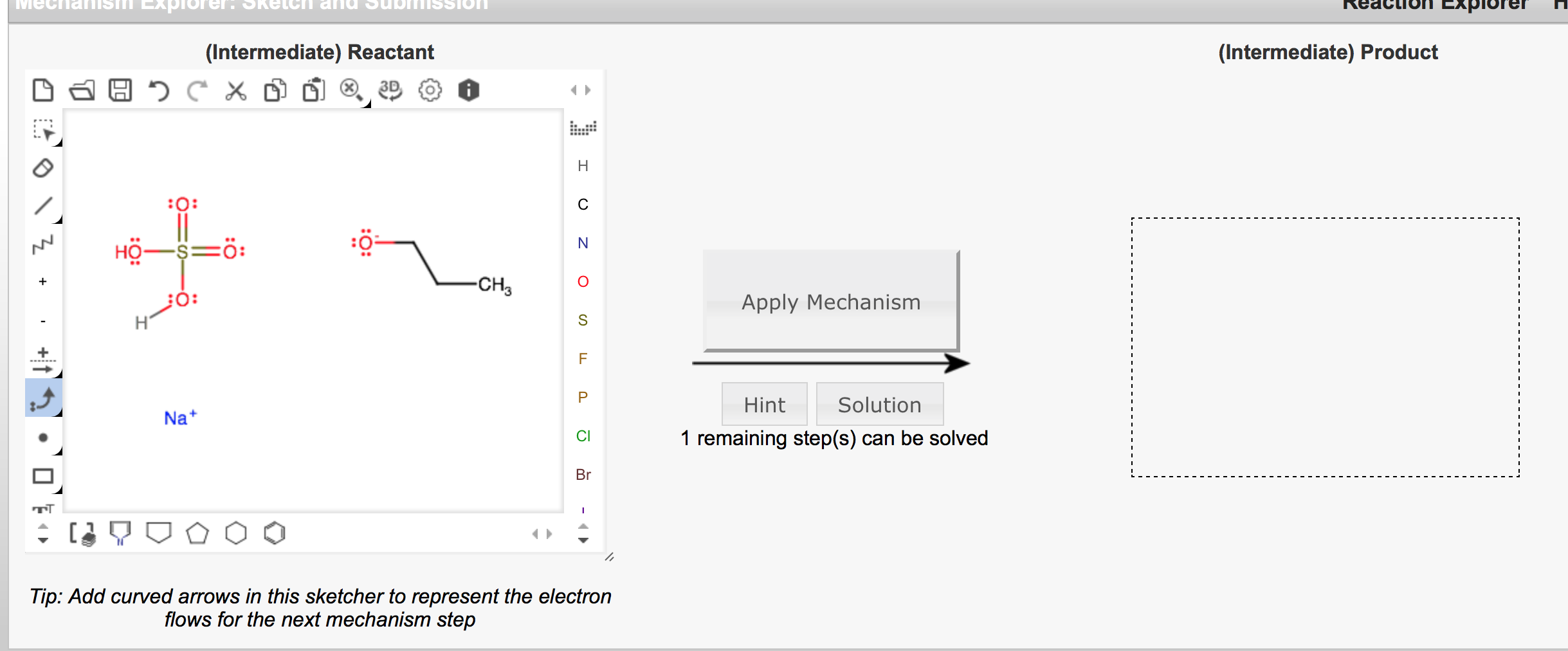This screenshot has width=1568, height=651.
Task: Select the decrease charge tool
Action: click(x=42, y=320)
